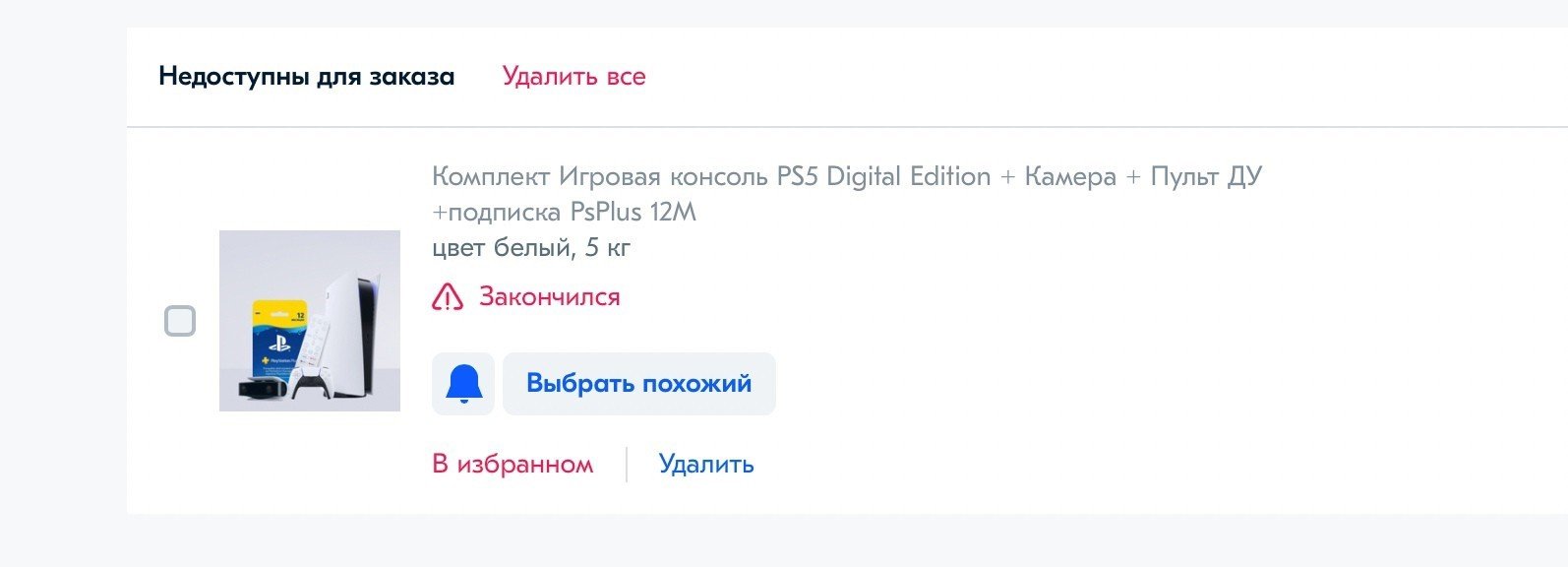Click the blue bell notification icon
This screenshot has width=1568, height=567.
coord(463,384)
